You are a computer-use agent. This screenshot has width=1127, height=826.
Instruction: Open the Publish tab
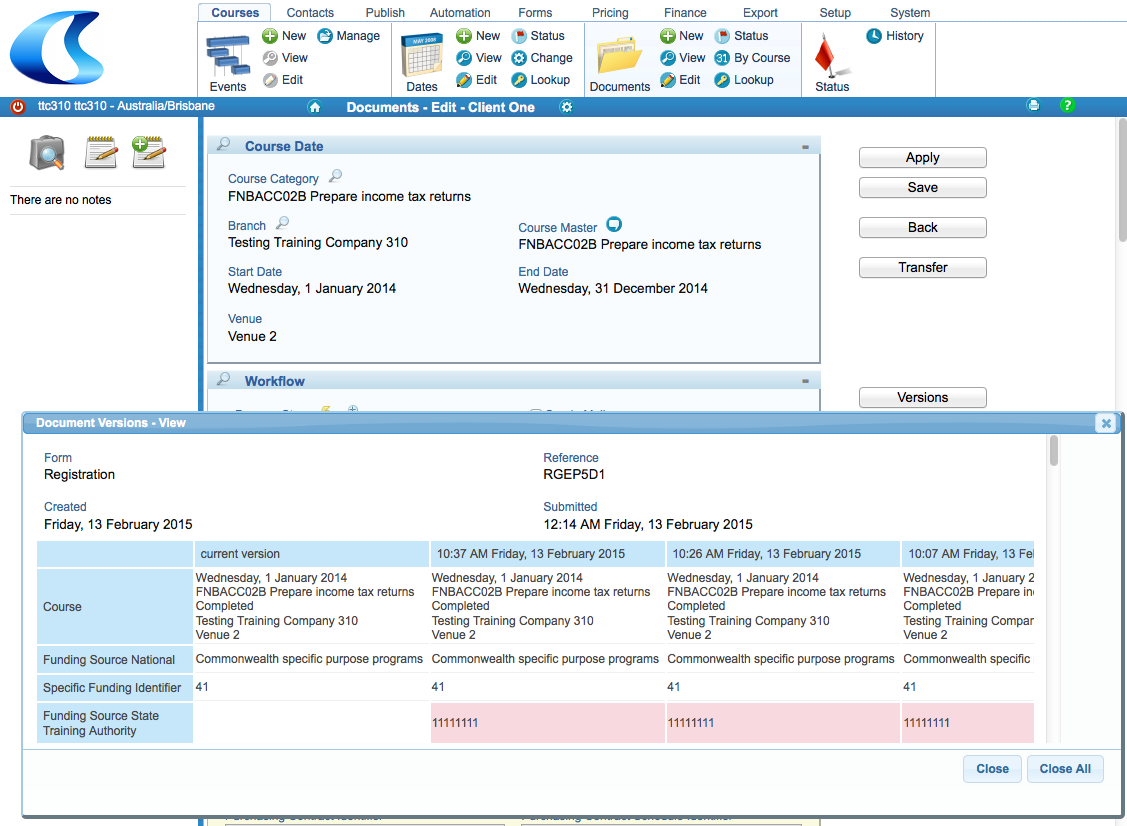(x=385, y=13)
